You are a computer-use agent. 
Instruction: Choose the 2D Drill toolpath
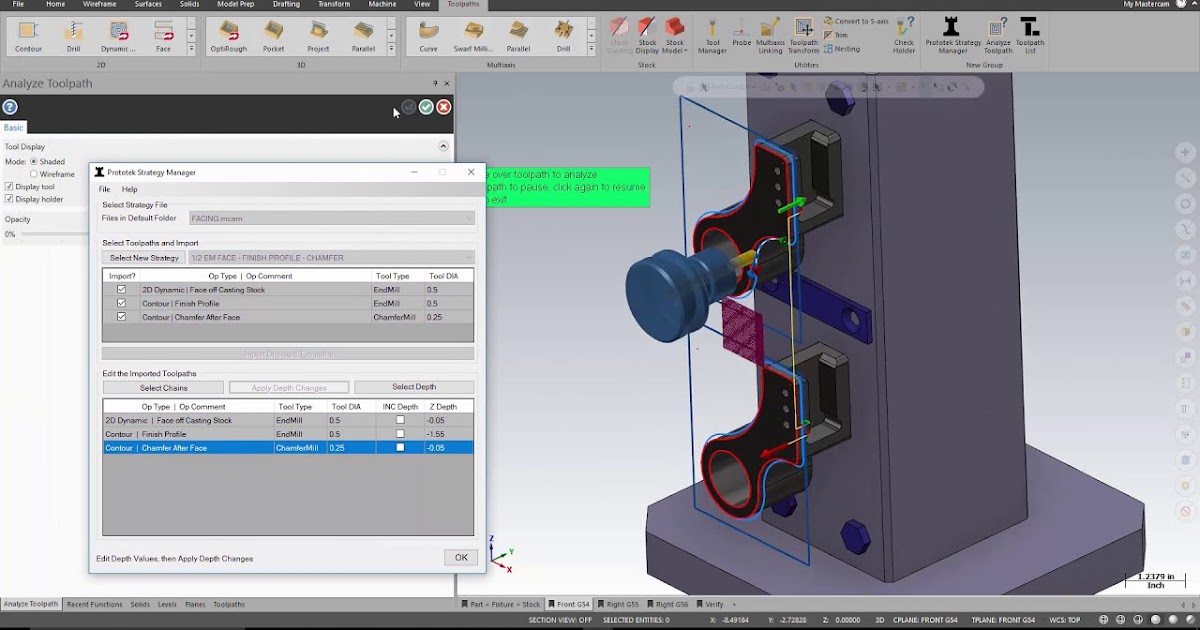74,36
